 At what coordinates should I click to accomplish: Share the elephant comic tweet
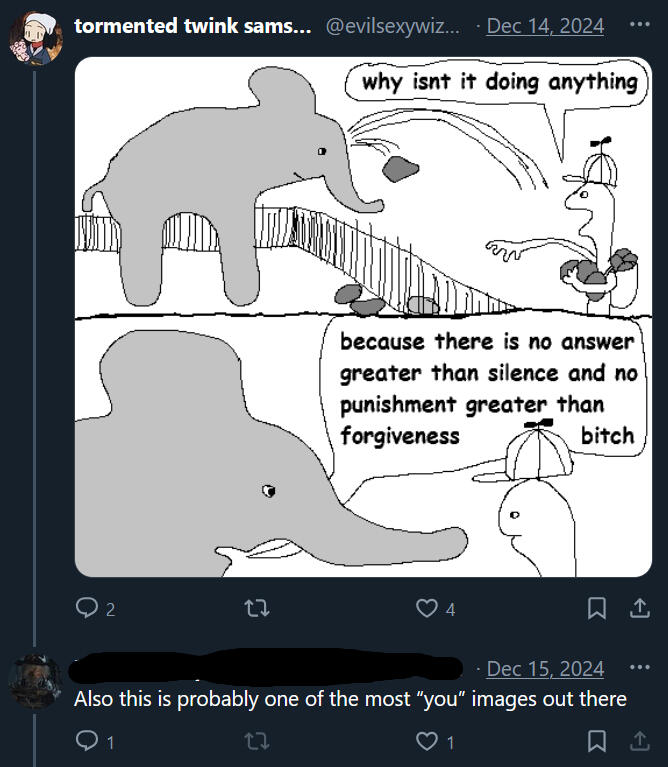click(x=636, y=608)
